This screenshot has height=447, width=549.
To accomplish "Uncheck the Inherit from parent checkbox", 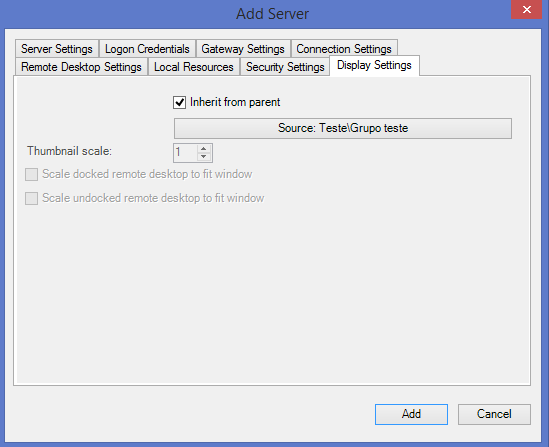I will [x=179, y=103].
